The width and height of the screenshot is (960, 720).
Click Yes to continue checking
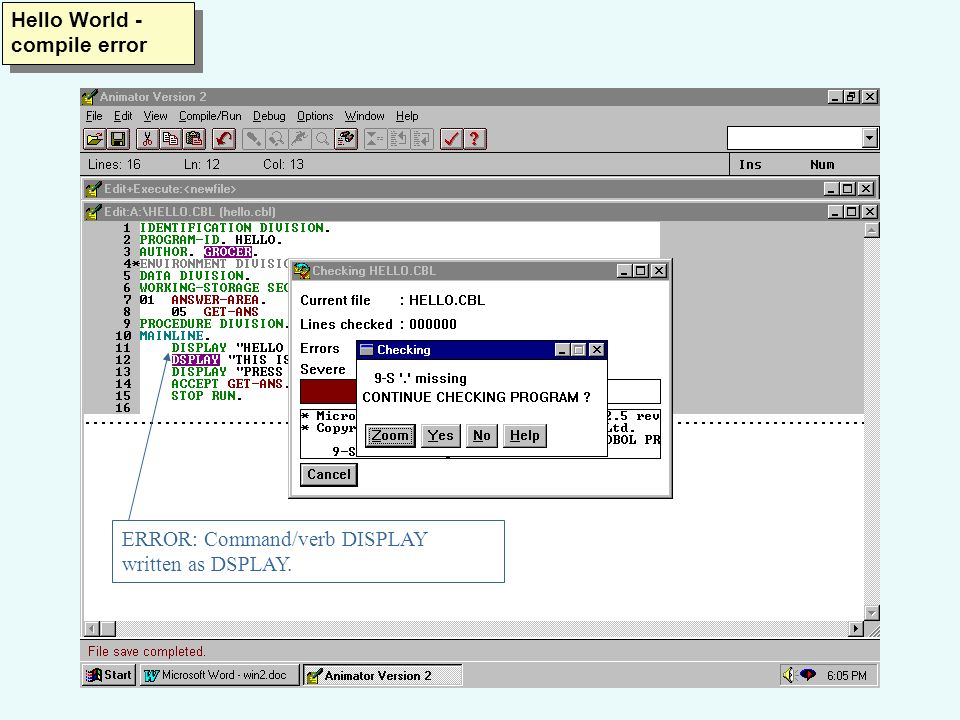click(440, 436)
